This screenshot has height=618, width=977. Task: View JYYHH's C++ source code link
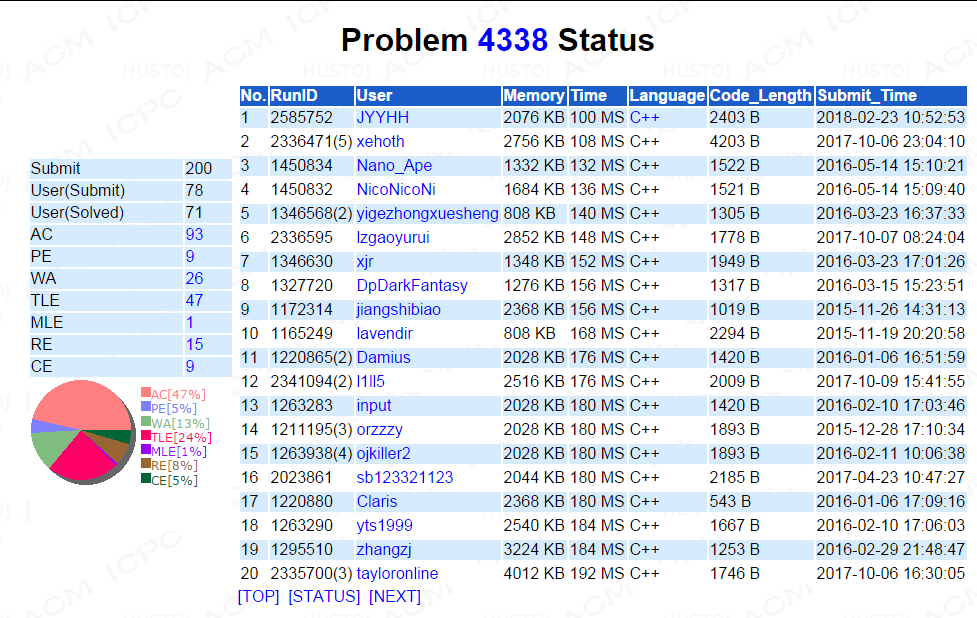[644, 118]
